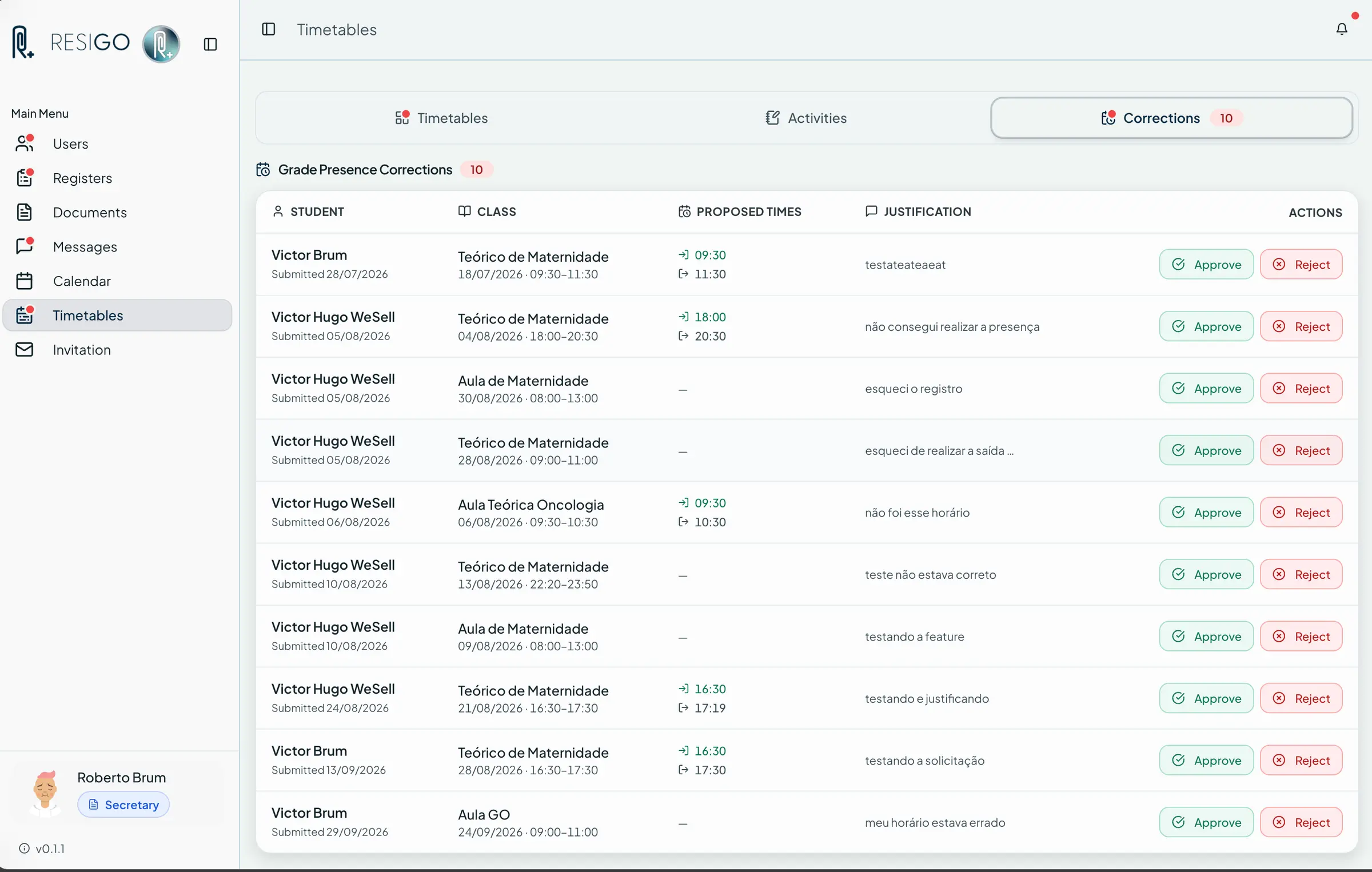
Task: Switch to the Activities tab
Action: [806, 118]
